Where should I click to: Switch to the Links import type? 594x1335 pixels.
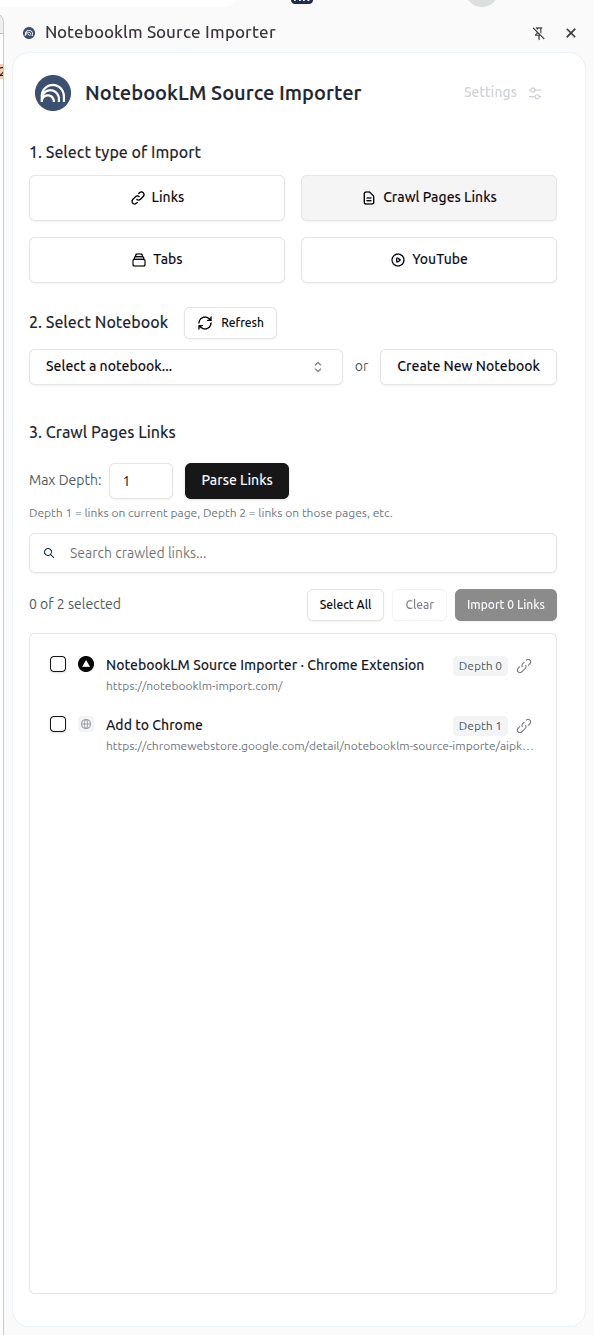156,197
